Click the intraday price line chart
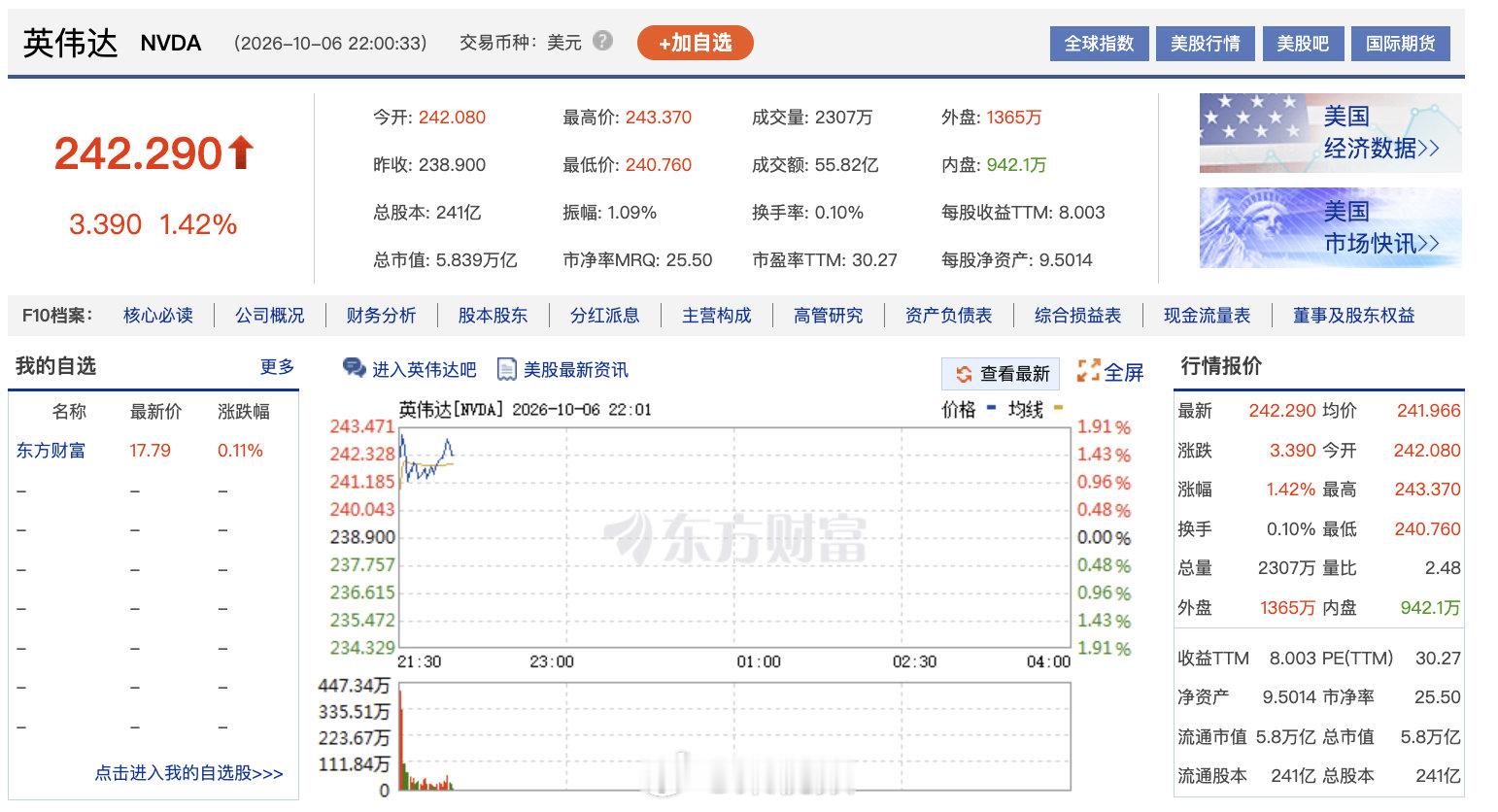 734,537
